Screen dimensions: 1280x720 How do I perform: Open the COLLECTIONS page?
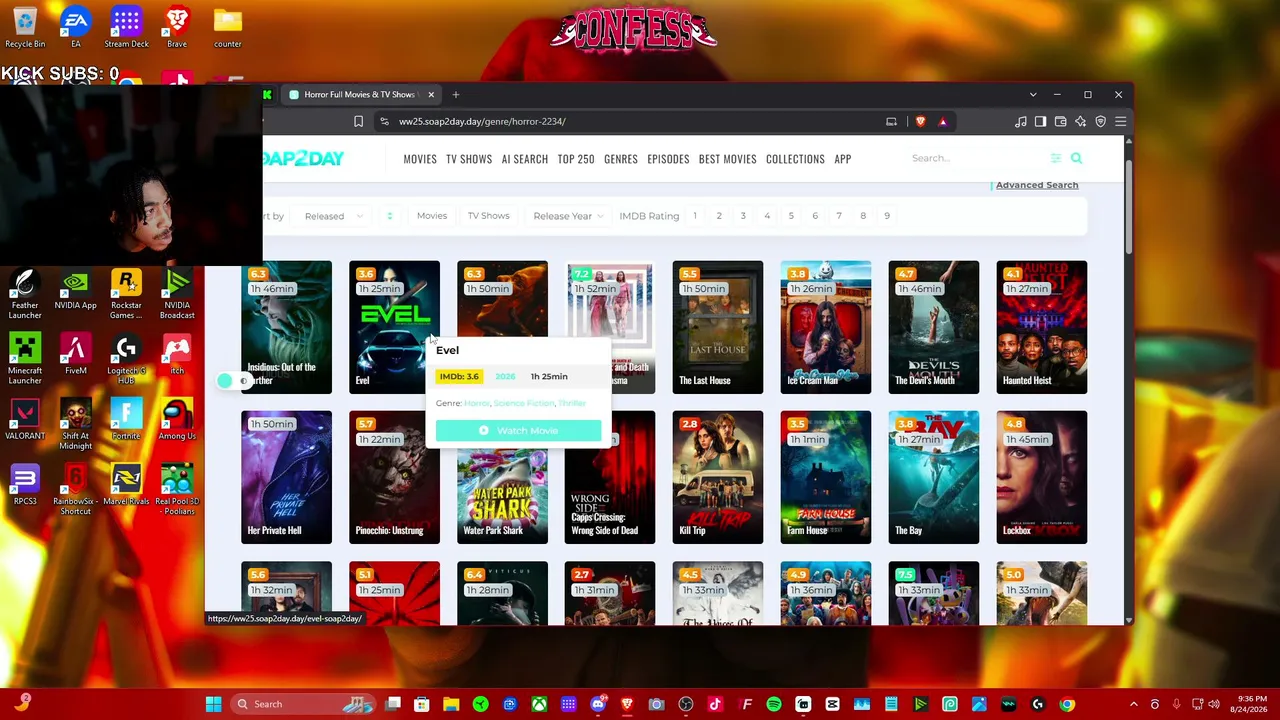[x=795, y=159]
